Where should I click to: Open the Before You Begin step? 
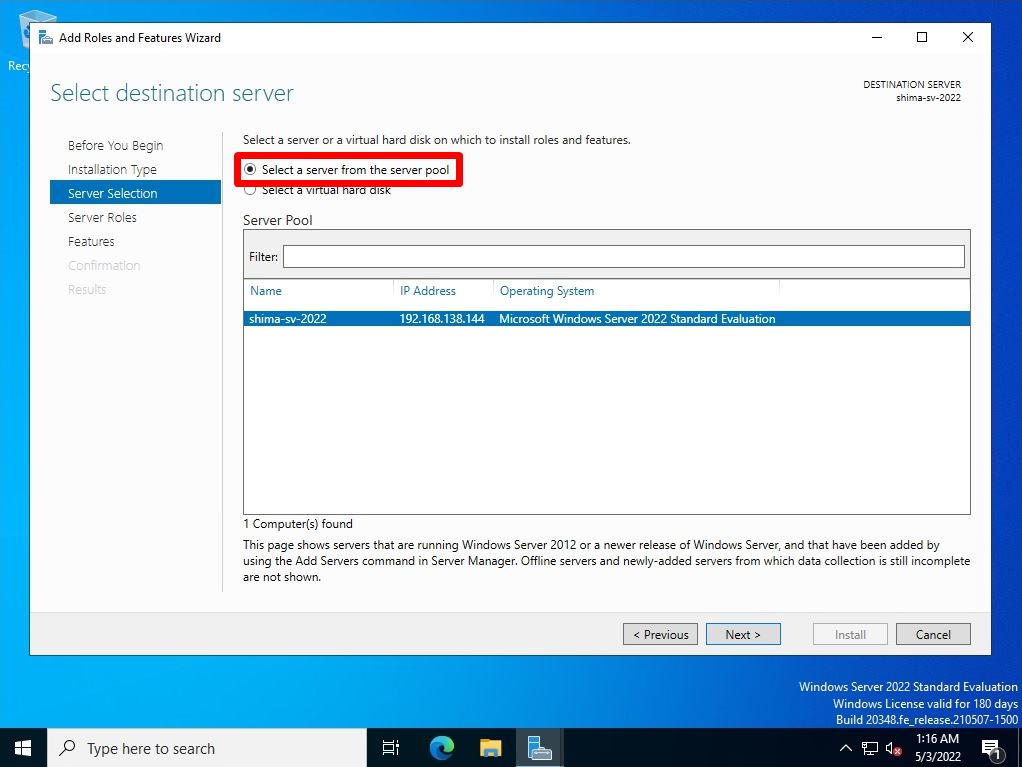pos(115,145)
